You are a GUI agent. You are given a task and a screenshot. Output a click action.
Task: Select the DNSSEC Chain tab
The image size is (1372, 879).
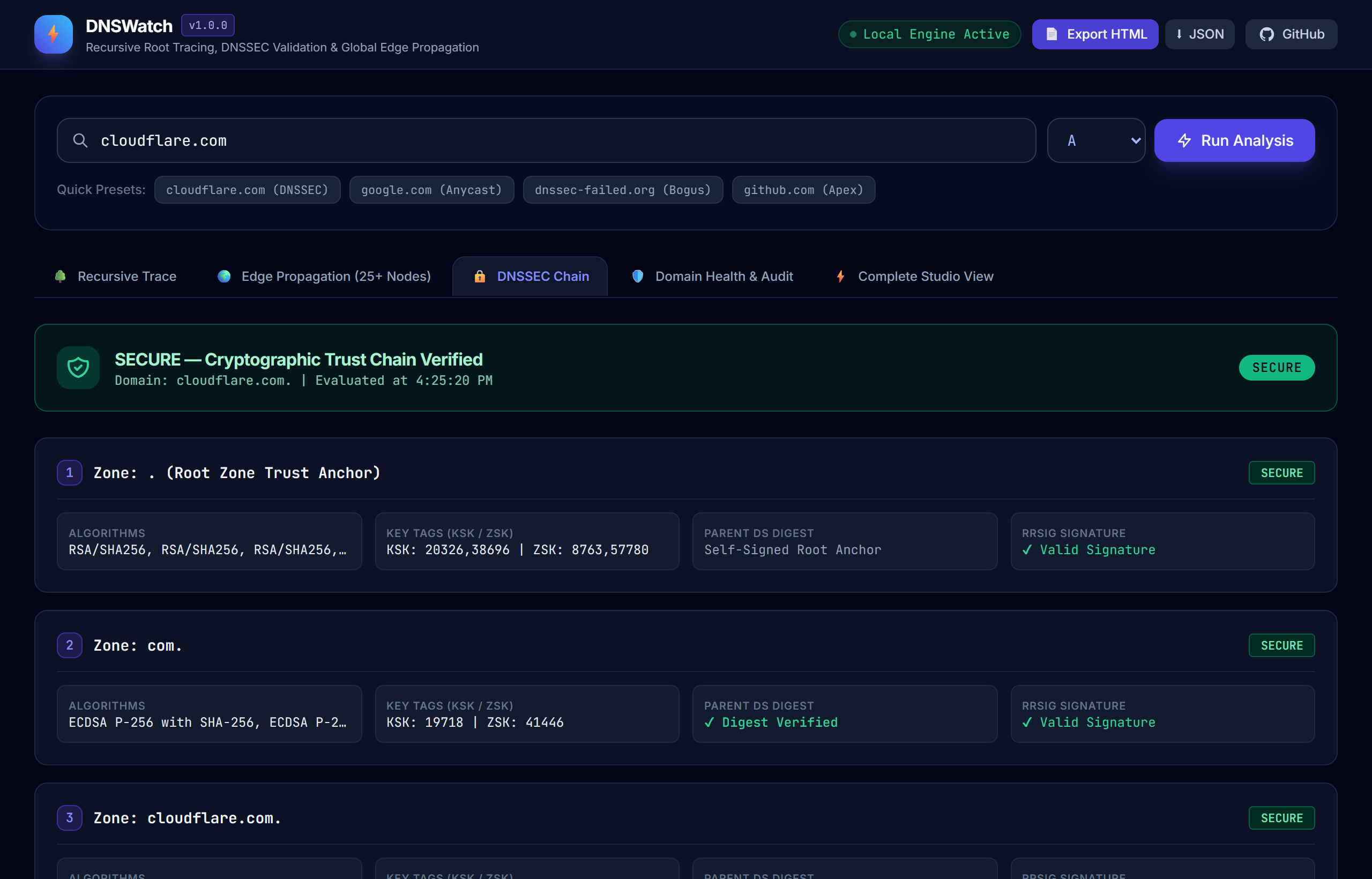tap(530, 276)
